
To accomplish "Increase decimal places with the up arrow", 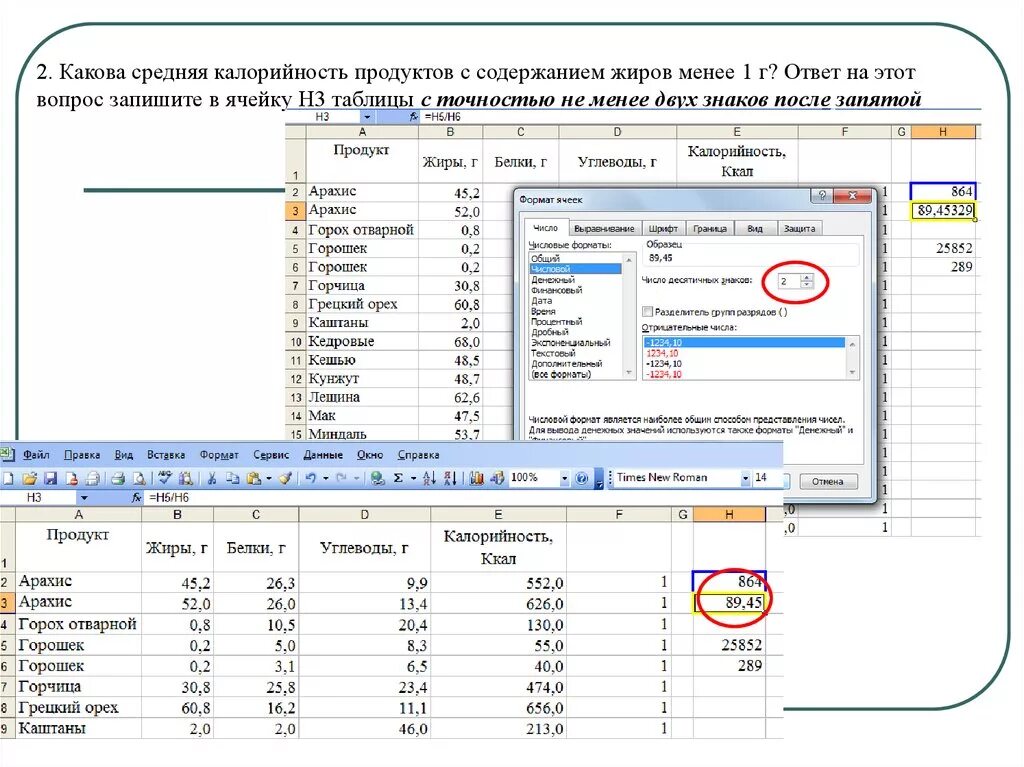I will coord(807,278).
